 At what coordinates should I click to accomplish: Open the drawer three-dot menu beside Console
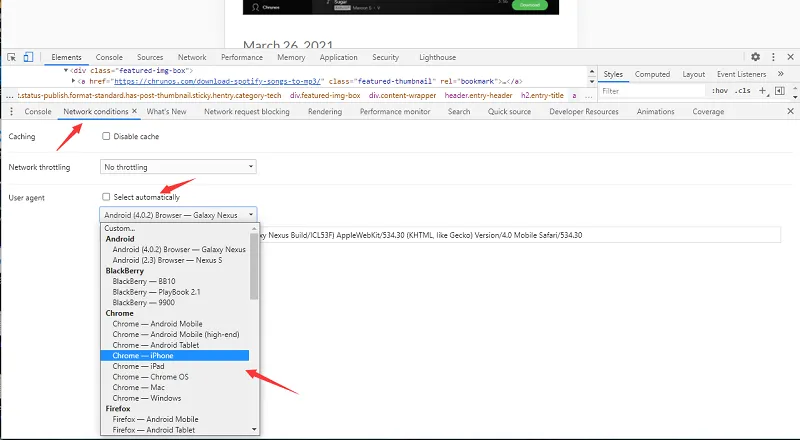[x=11, y=111]
